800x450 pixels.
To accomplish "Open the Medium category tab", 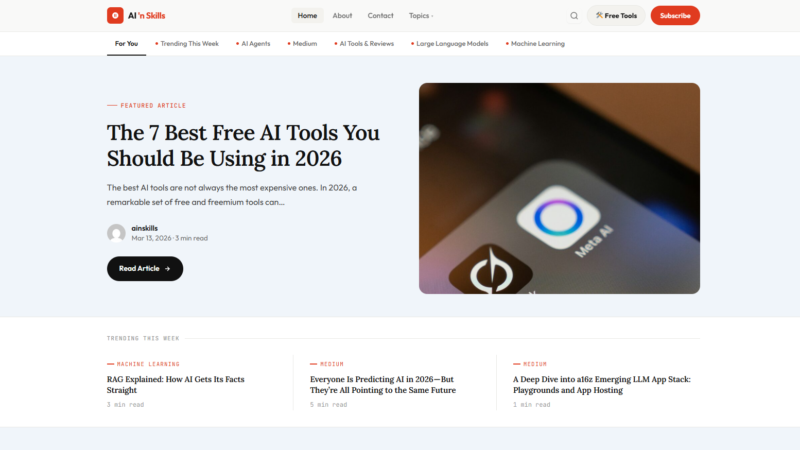I will click(302, 44).
